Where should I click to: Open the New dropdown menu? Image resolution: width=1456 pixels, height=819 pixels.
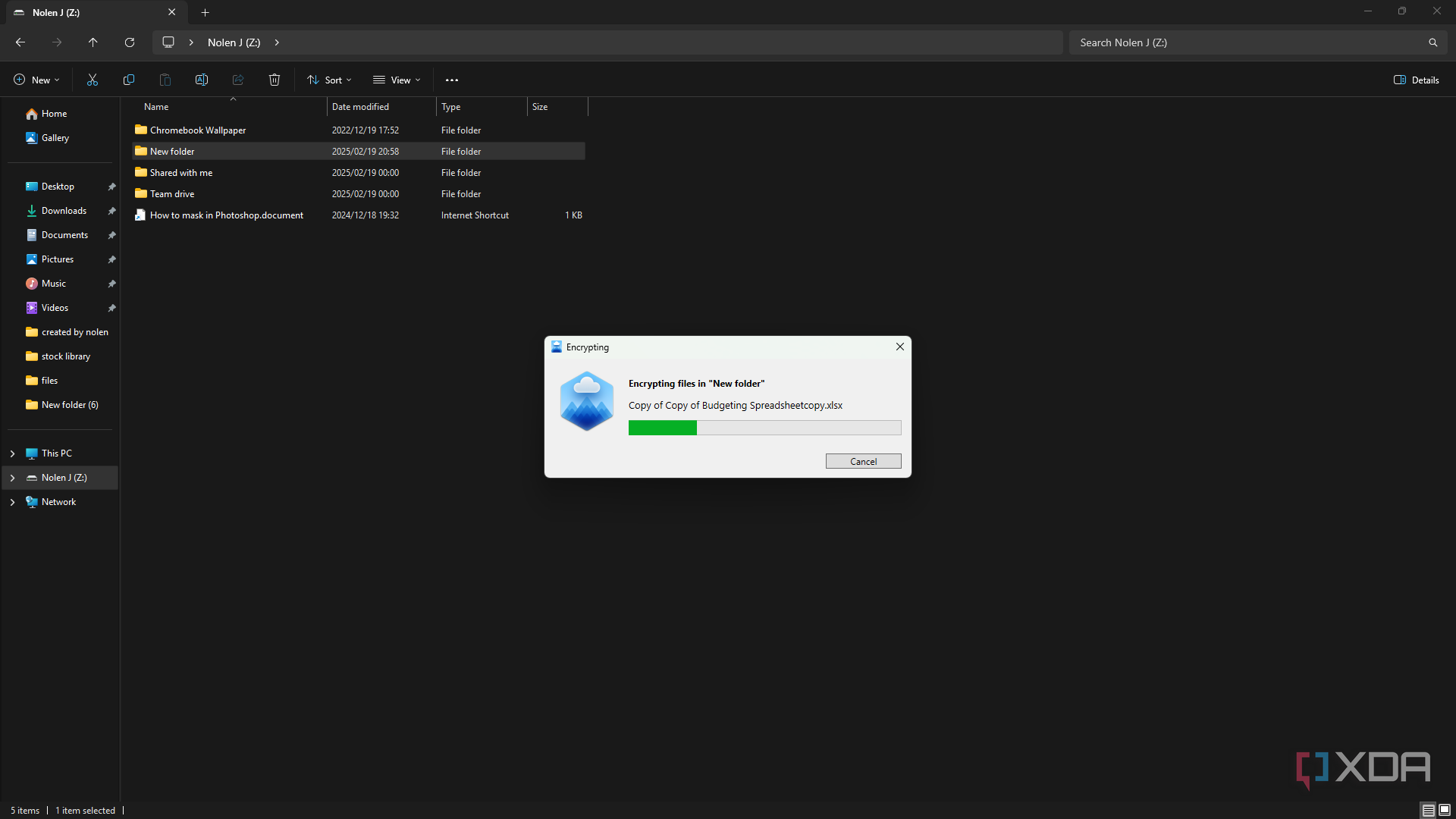tap(36, 80)
